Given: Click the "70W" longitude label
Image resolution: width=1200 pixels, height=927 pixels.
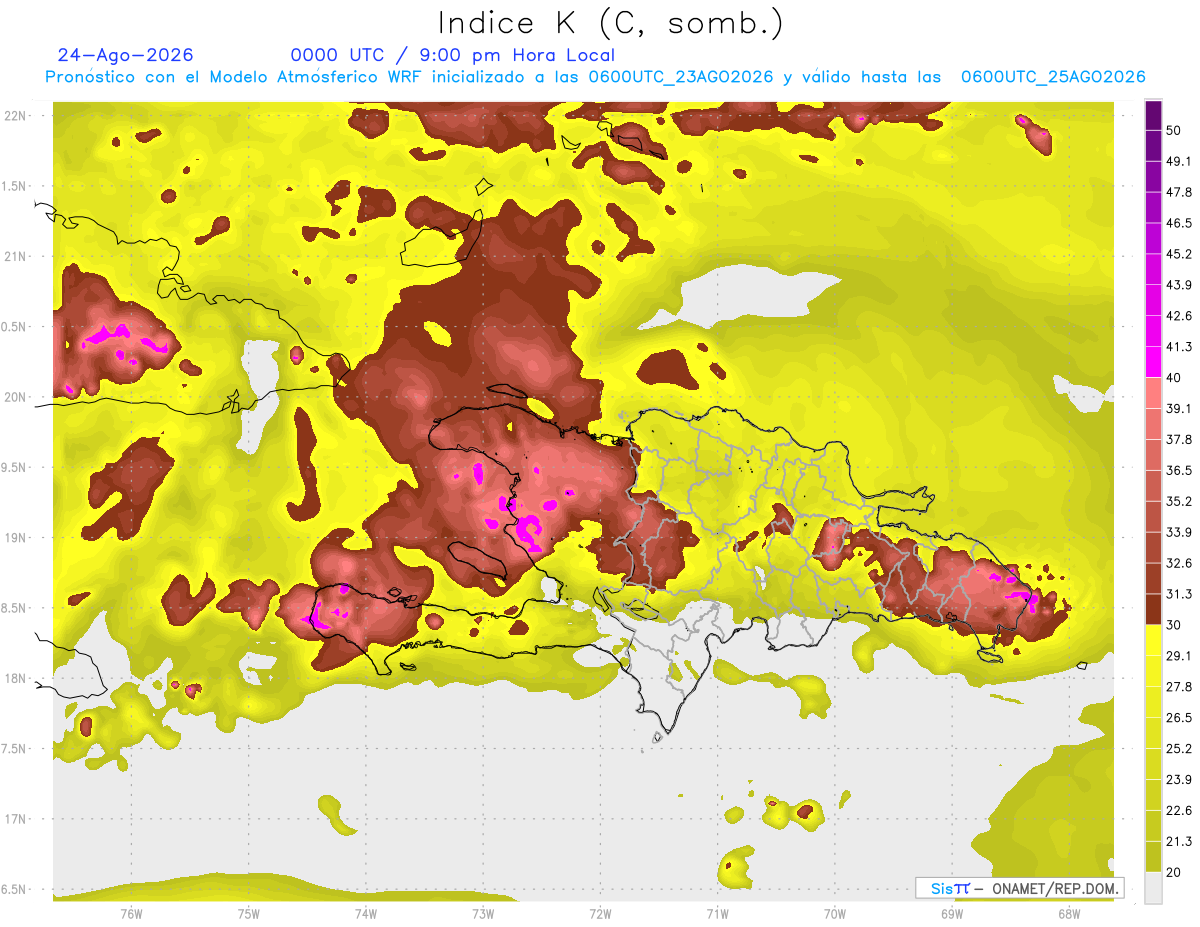Looking at the screenshot, I should pos(835,914).
